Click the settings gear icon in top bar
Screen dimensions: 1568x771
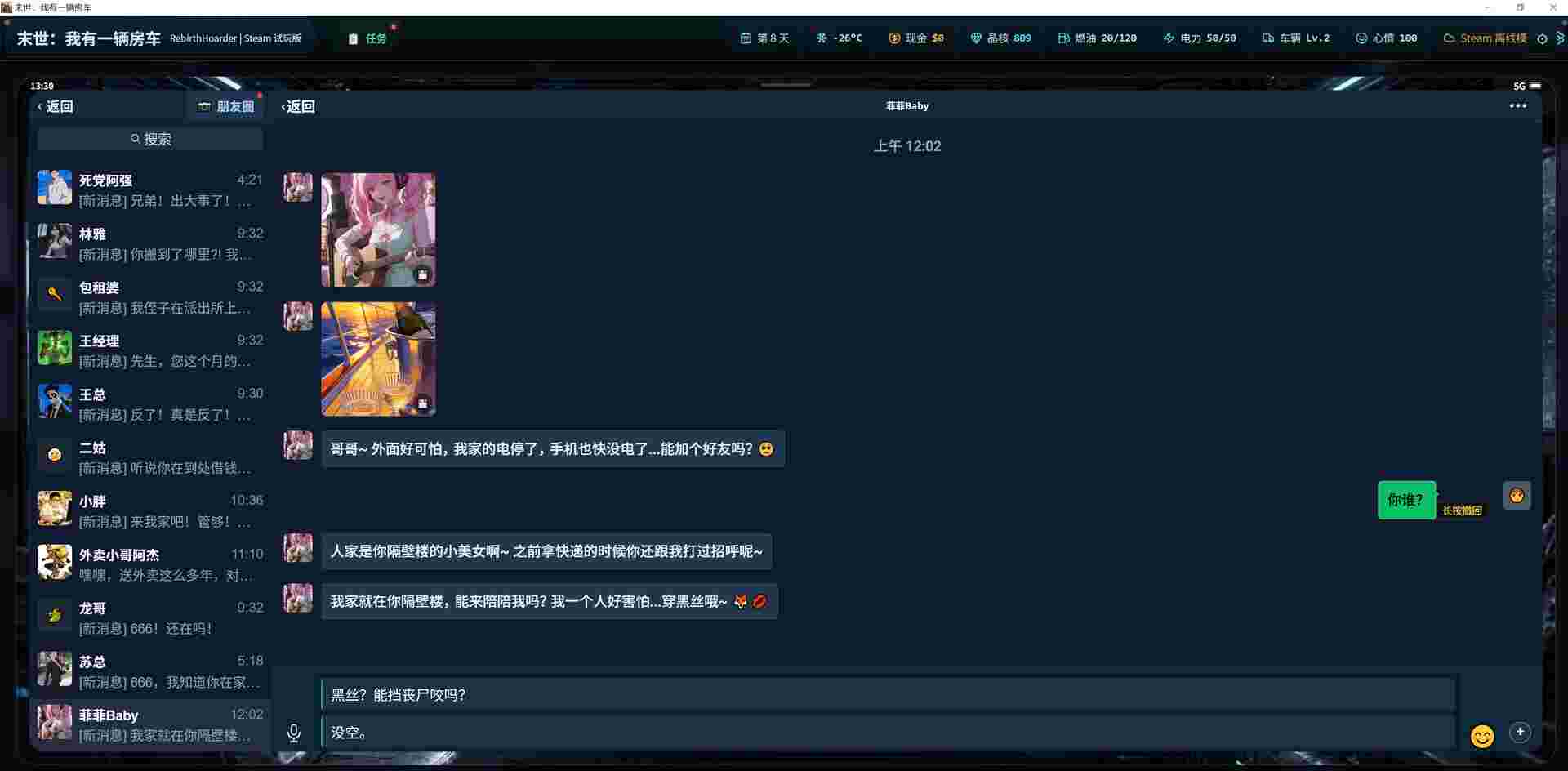pyautogui.click(x=1542, y=38)
